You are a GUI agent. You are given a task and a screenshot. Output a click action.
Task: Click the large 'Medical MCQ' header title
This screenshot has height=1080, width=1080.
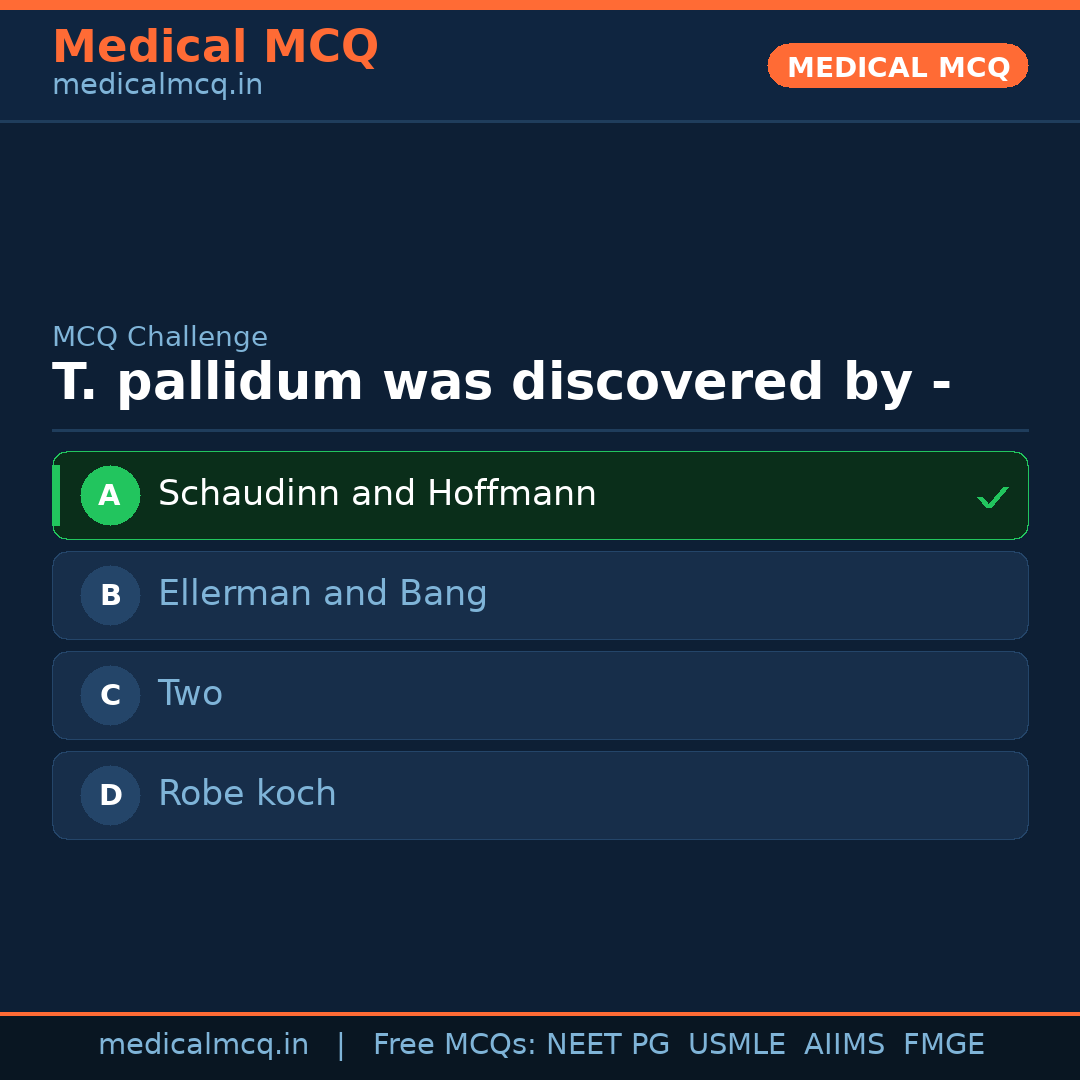(x=215, y=47)
